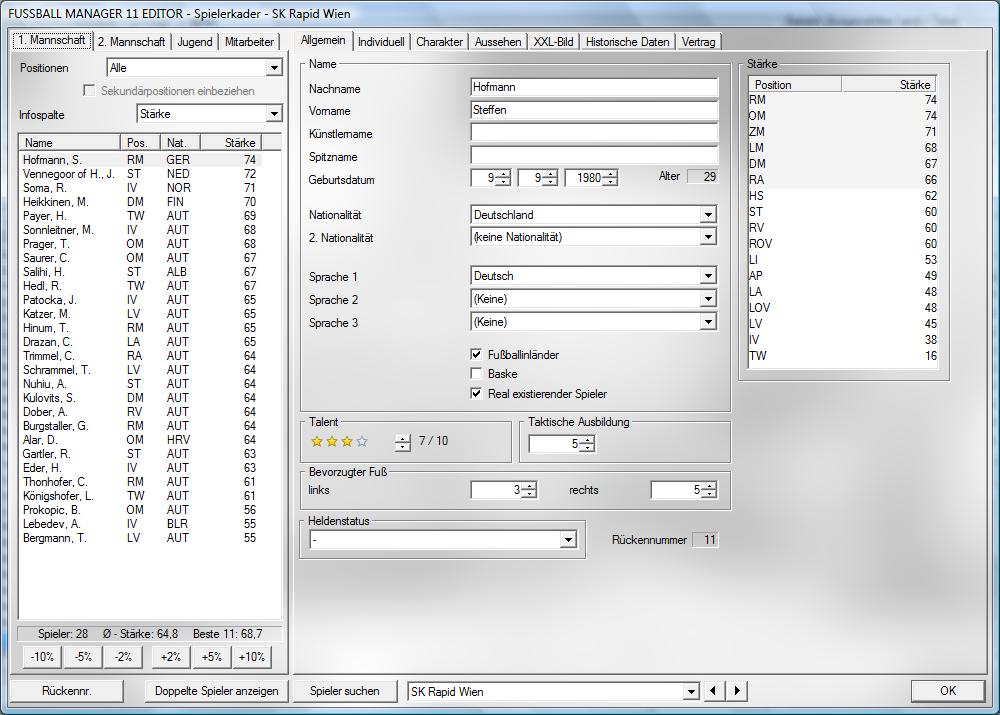Switch to the Charakter tab
1000x715 pixels.
439,42
